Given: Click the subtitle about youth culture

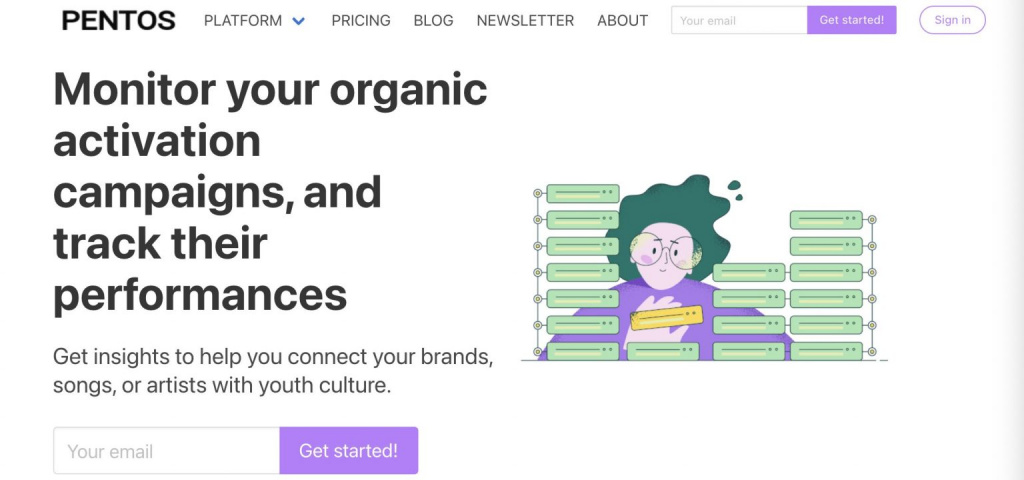Looking at the screenshot, I should (x=273, y=372).
